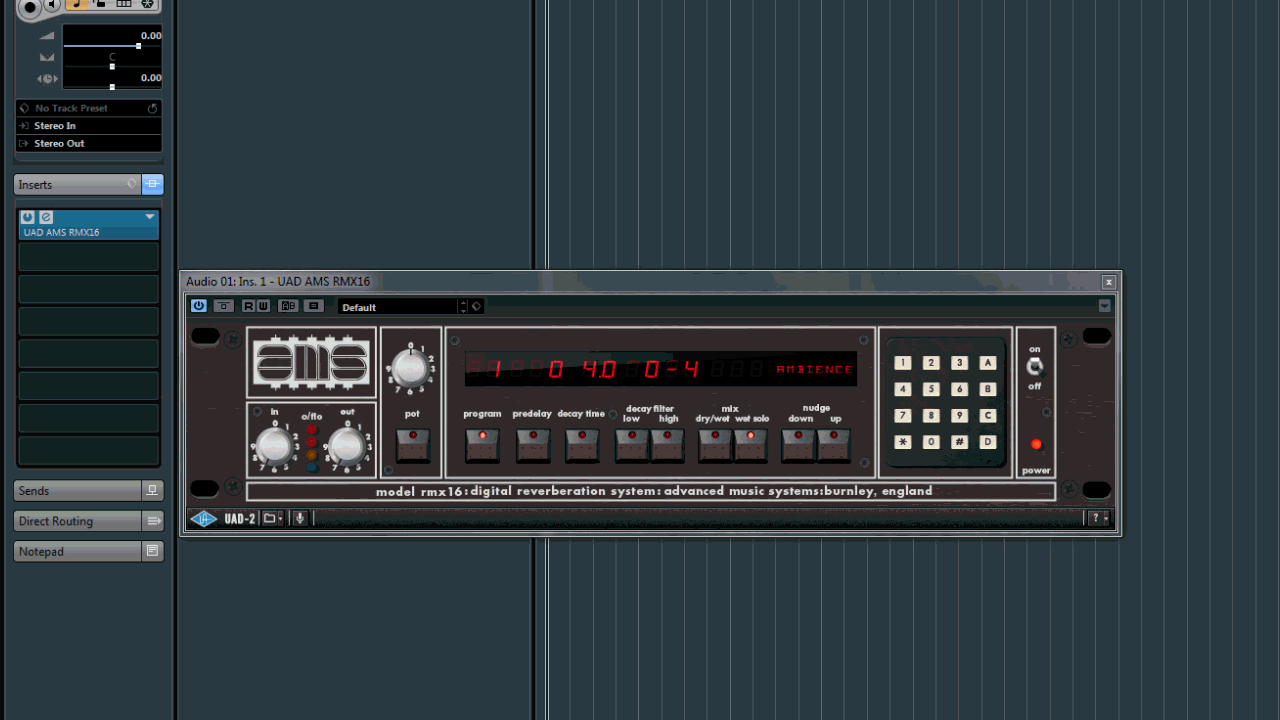This screenshot has height=720, width=1280.
Task: Close the UAD AMS RMX16 plug-in window
Action: point(1108,282)
